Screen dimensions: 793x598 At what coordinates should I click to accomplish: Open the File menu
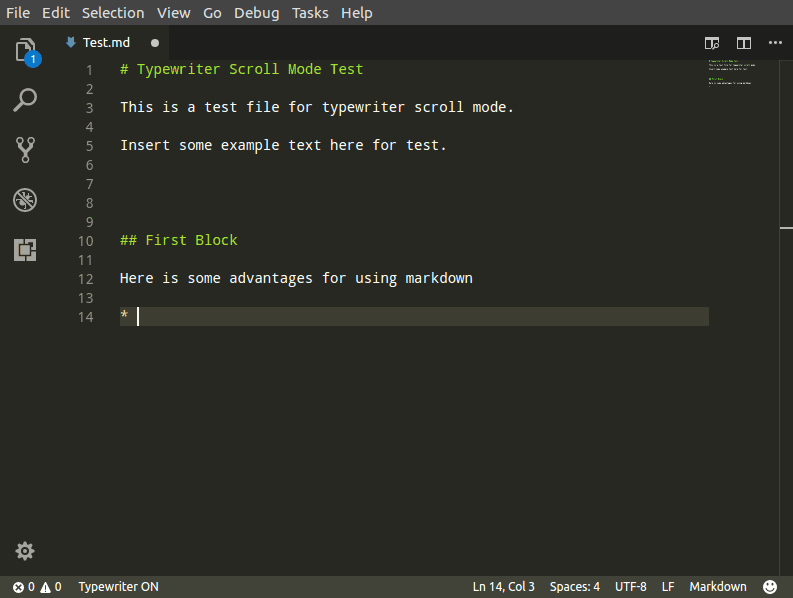tap(18, 13)
